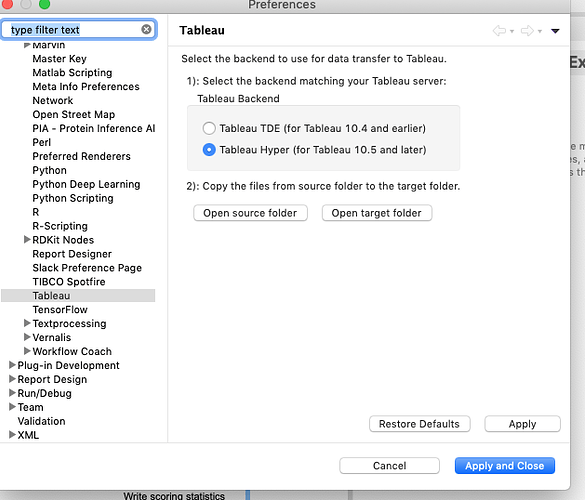
Task: Expand the Textprocessing tree node
Action: pyautogui.click(x=27, y=323)
